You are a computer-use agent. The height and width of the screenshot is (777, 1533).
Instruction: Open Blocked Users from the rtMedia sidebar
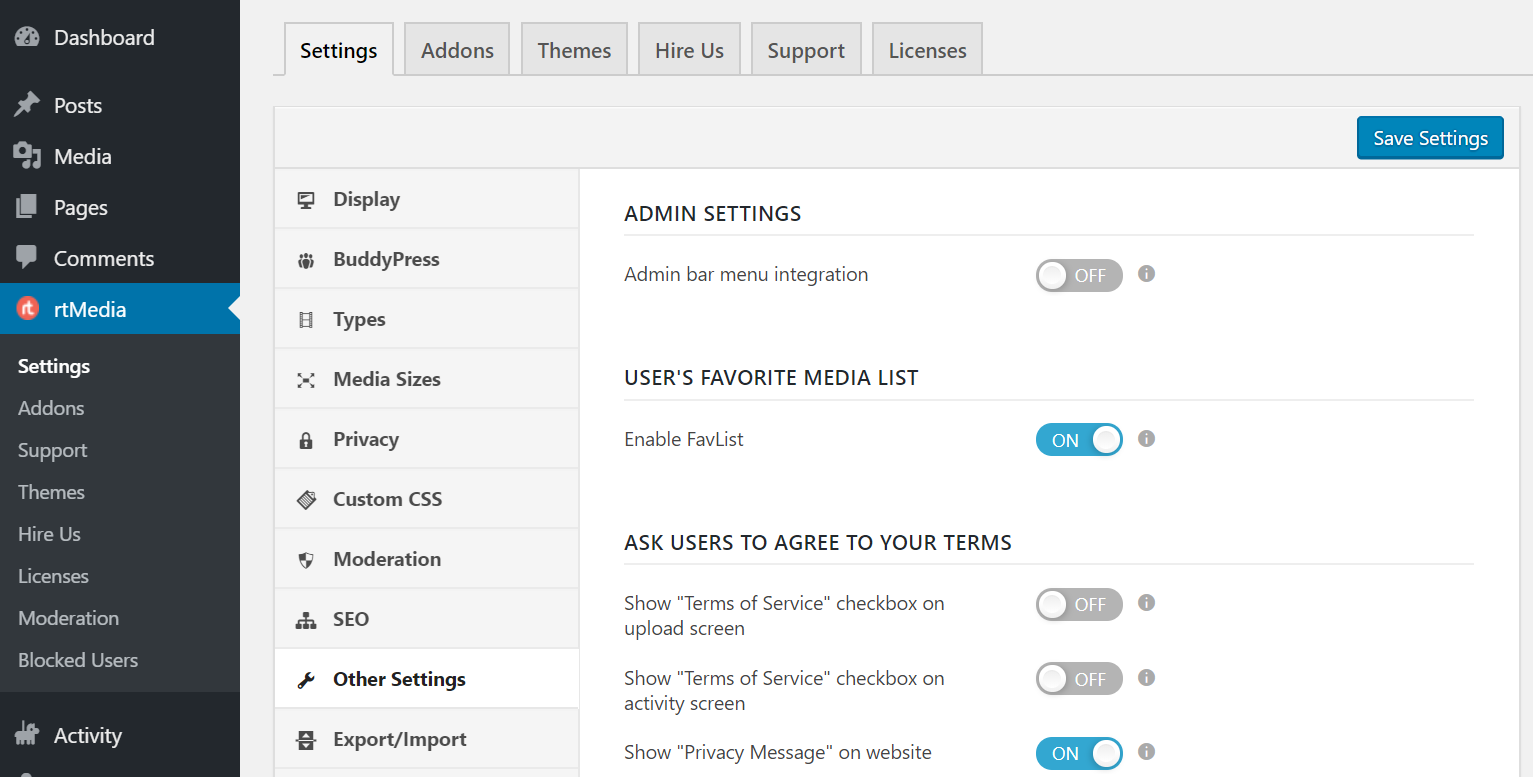77,659
